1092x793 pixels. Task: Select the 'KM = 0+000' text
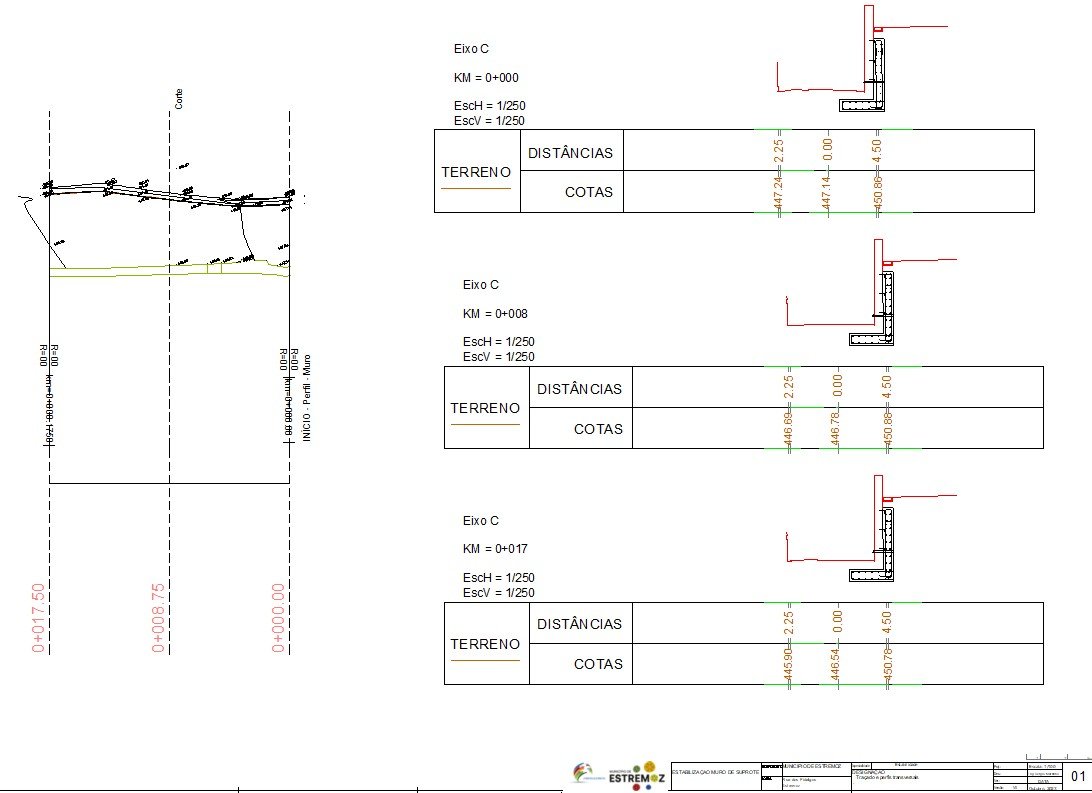tap(486, 78)
